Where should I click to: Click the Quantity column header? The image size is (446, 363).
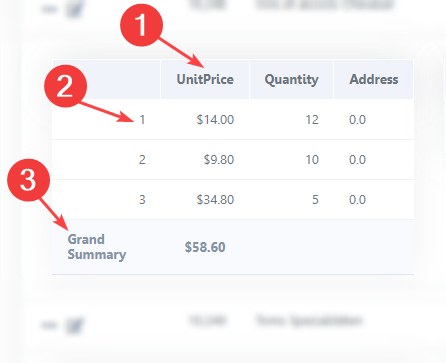click(x=291, y=79)
